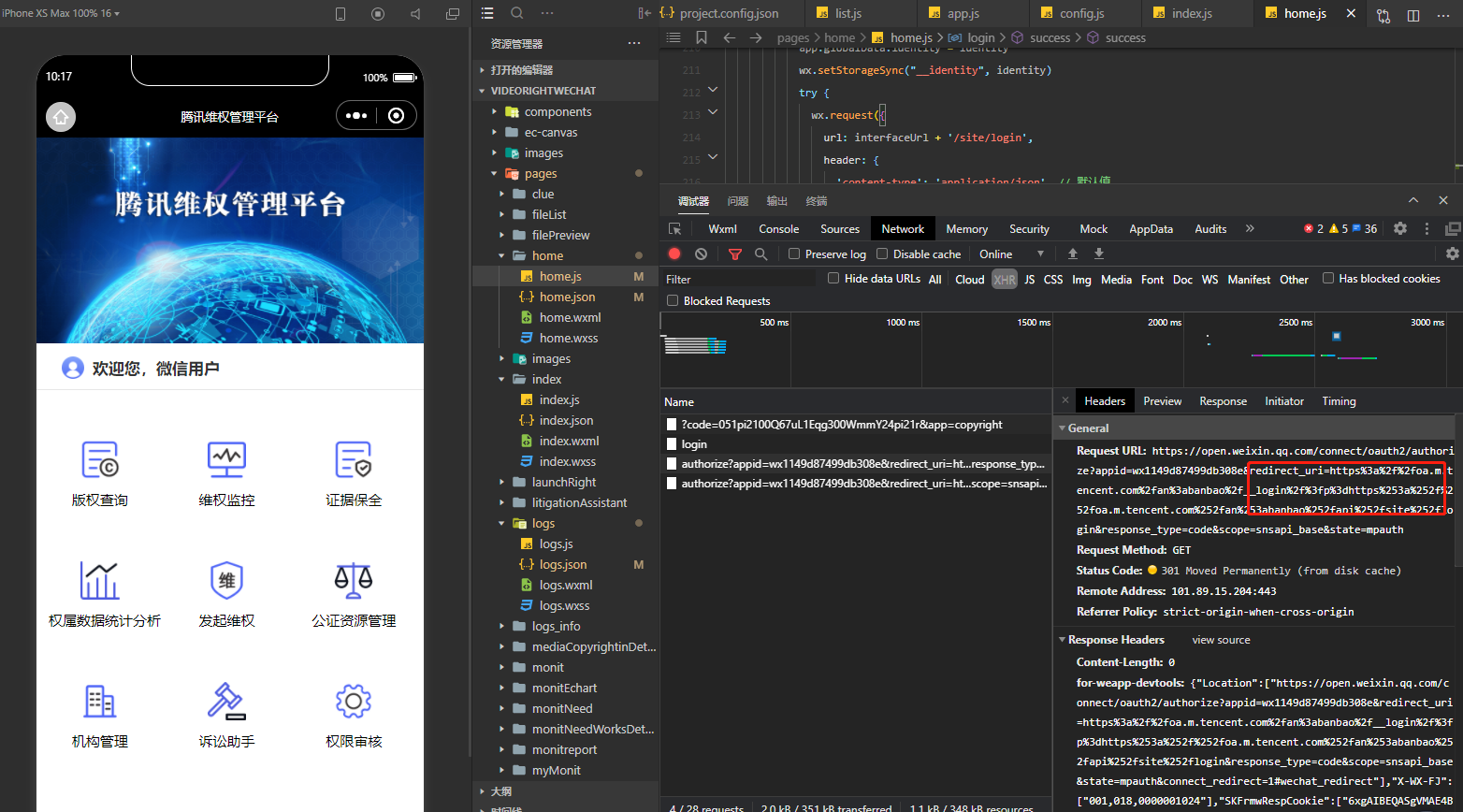Open 版权查询 icon in the simulator
The width and height of the screenshot is (1463, 812).
100,460
